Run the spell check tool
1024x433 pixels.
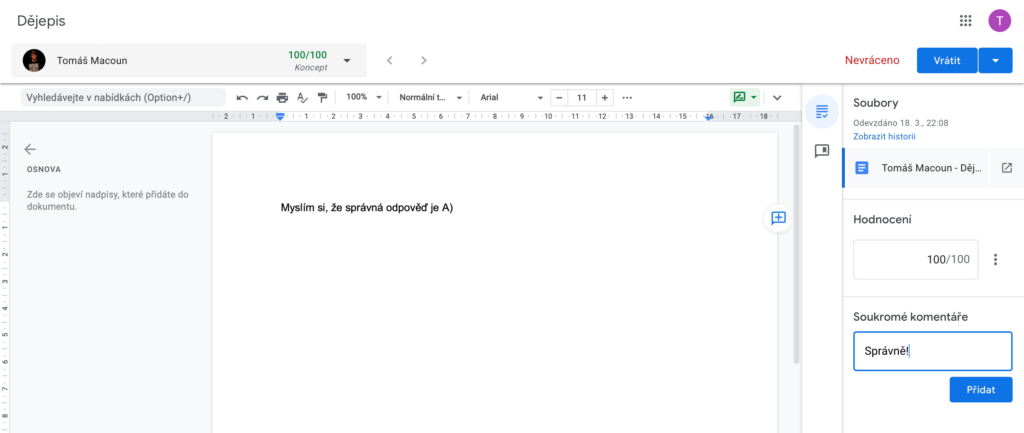pos(302,98)
